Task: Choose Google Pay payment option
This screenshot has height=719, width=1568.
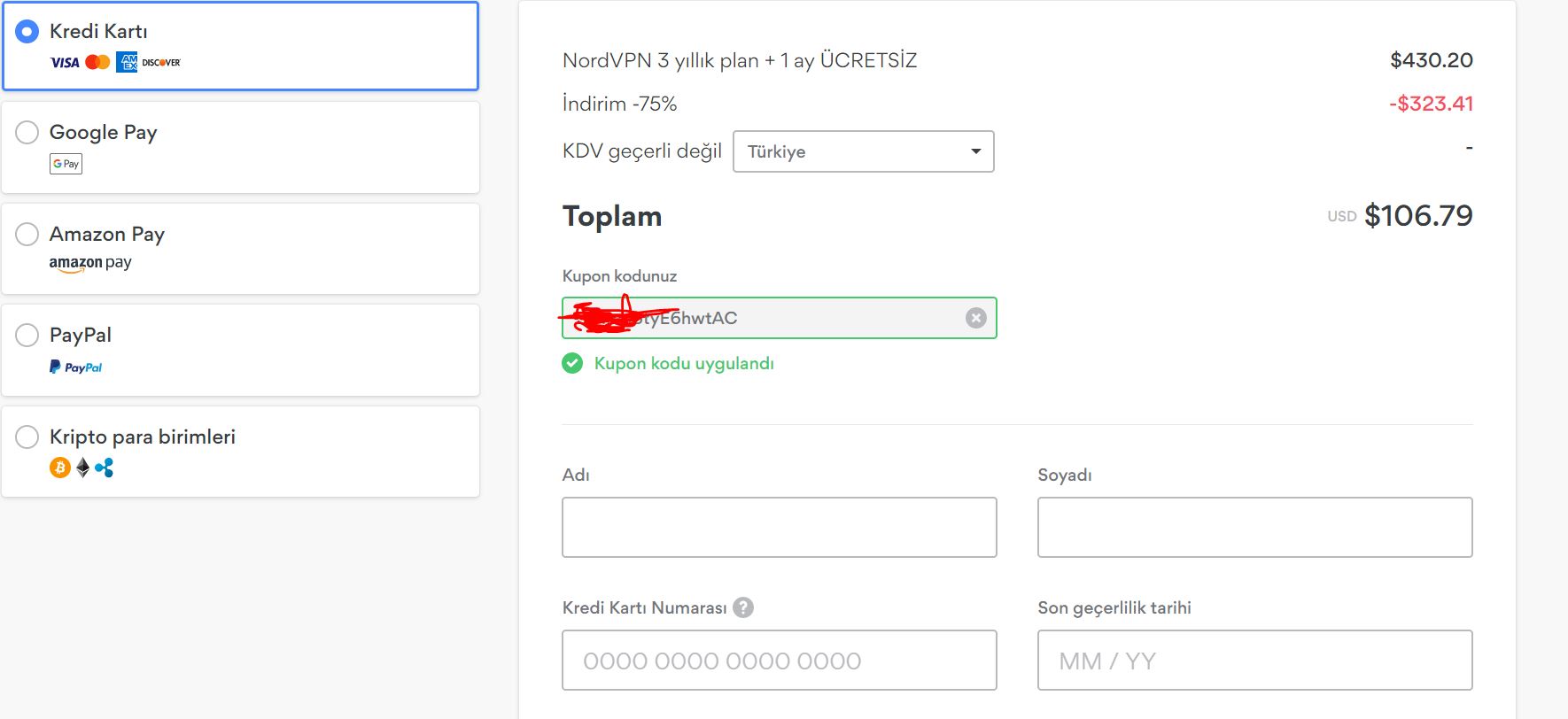Action: (x=27, y=133)
